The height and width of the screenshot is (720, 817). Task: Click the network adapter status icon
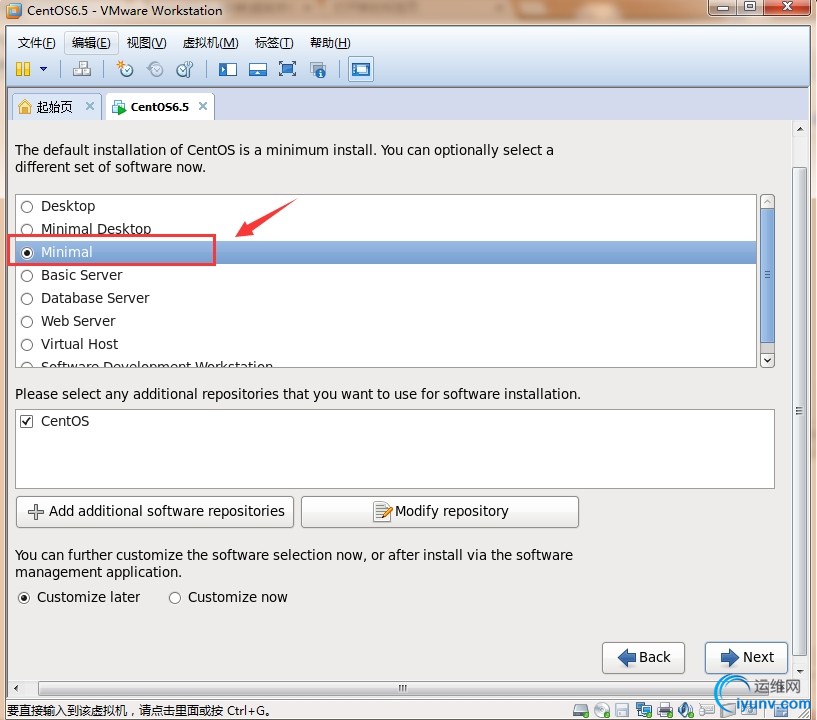(644, 710)
